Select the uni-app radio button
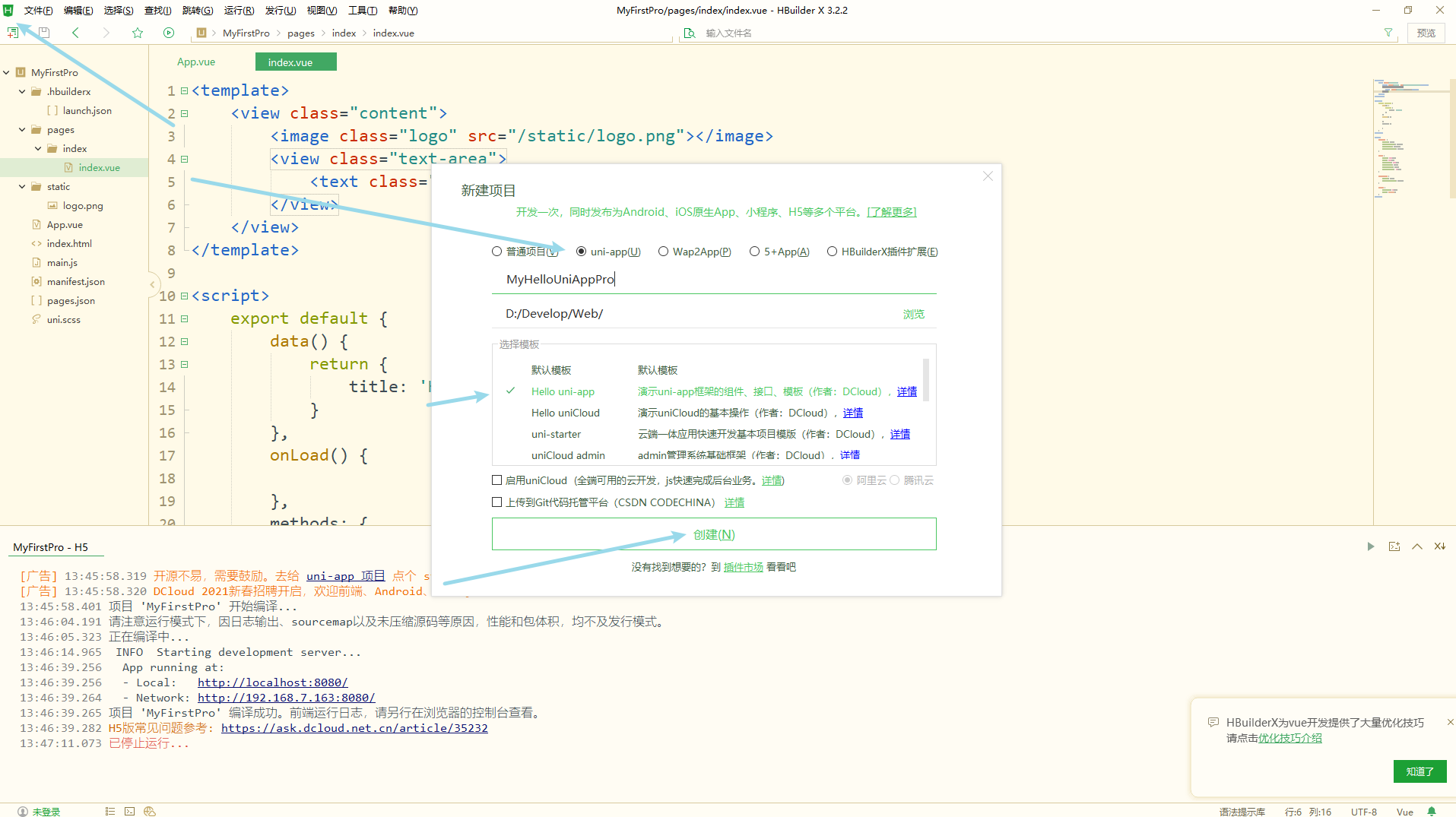The width and height of the screenshot is (1456, 817). click(x=582, y=252)
